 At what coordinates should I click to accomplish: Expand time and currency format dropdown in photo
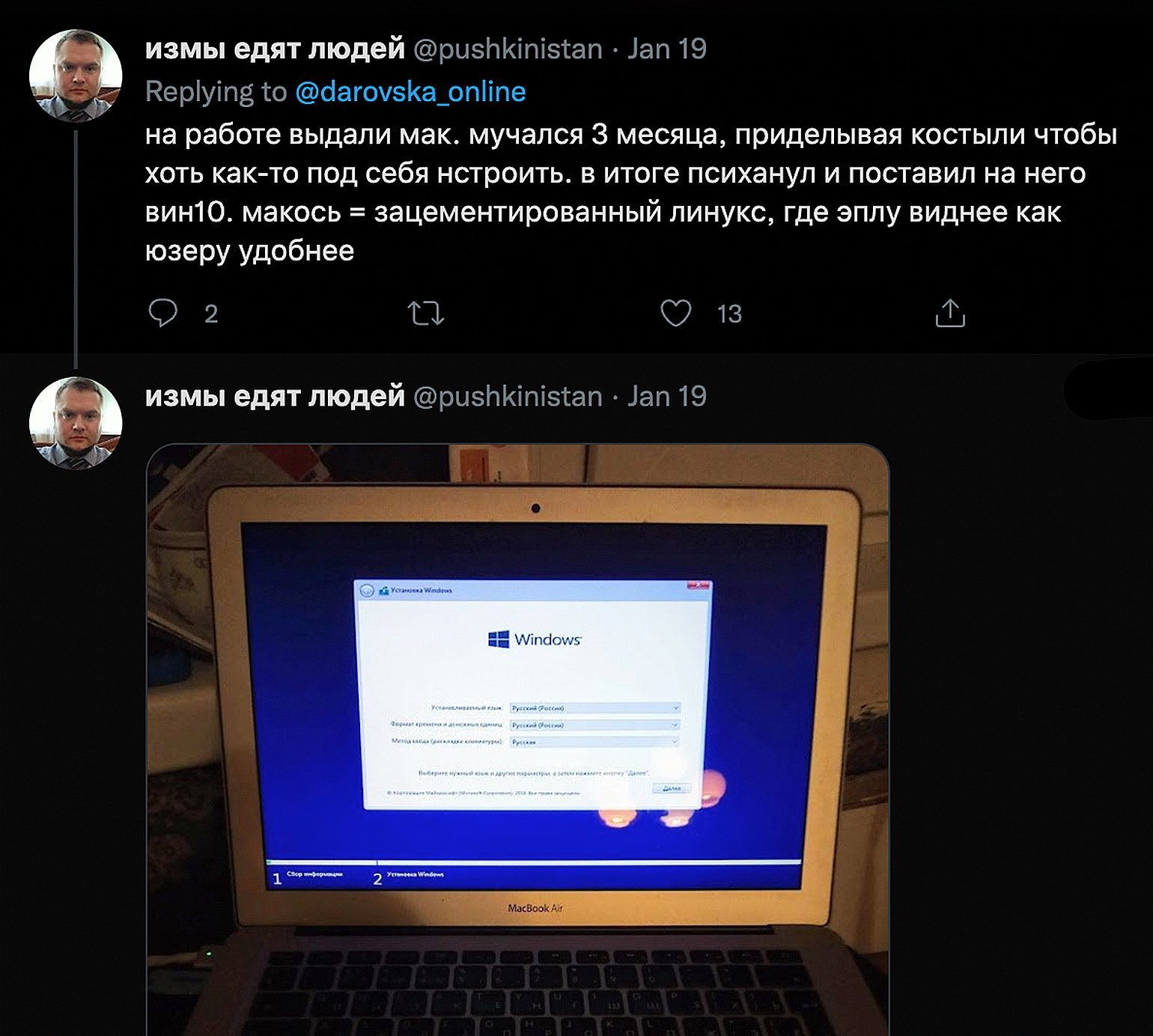point(595,725)
